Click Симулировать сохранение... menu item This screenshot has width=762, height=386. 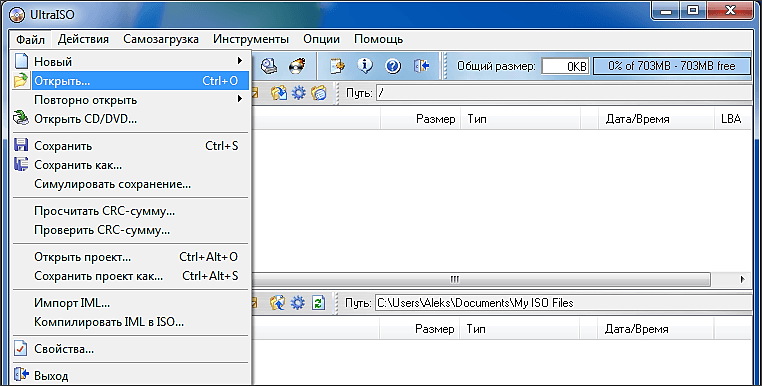tap(130, 184)
